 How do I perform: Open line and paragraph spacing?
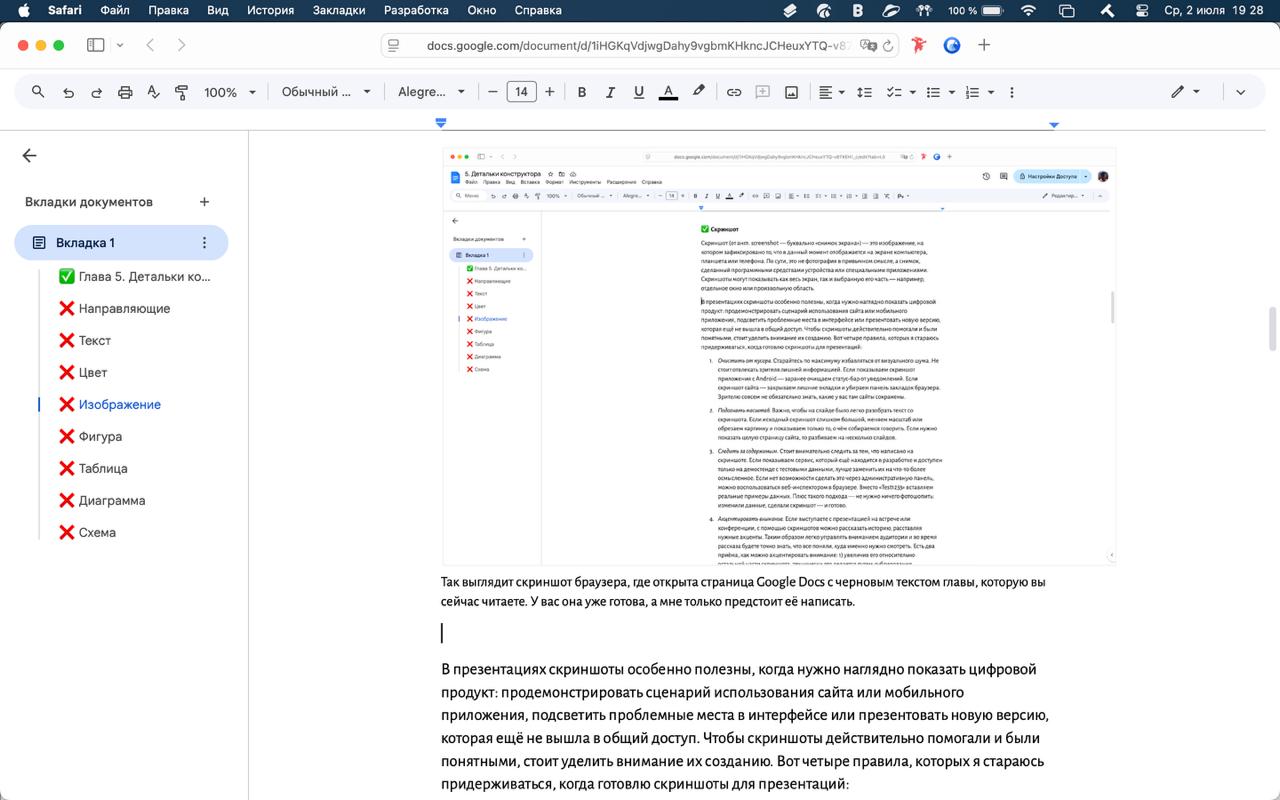pyautogui.click(x=866, y=92)
